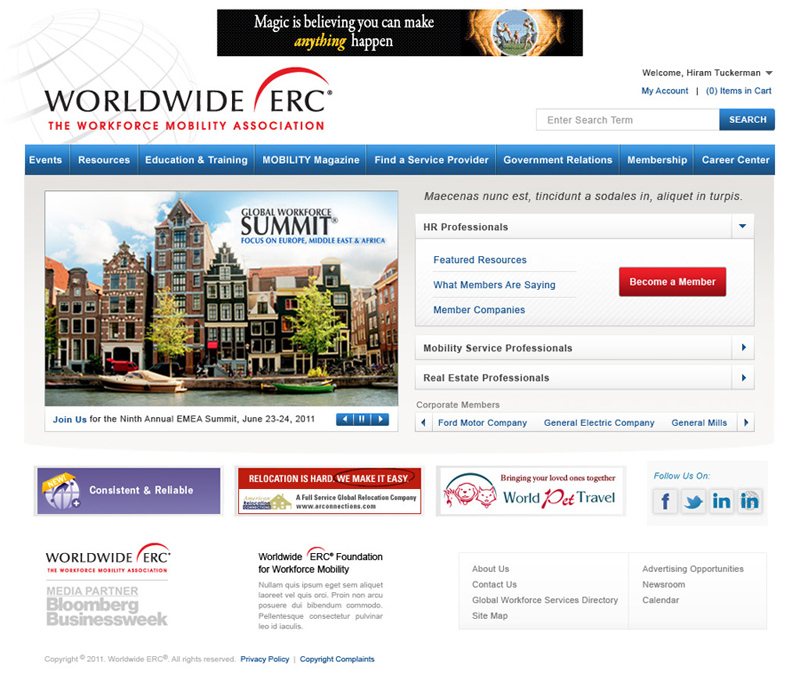Select Find a Service Provider in the navigation
The image size is (800, 682).
tap(431, 160)
